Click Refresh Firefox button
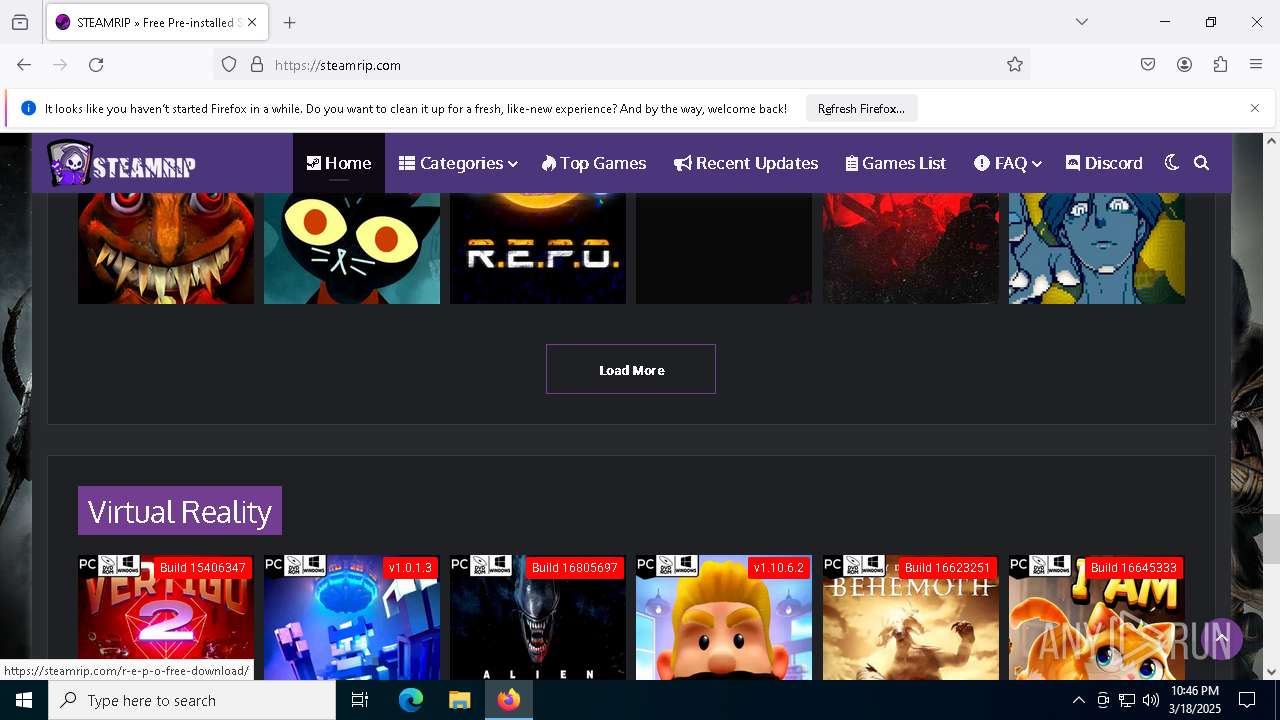This screenshot has width=1280, height=720. coord(861,109)
